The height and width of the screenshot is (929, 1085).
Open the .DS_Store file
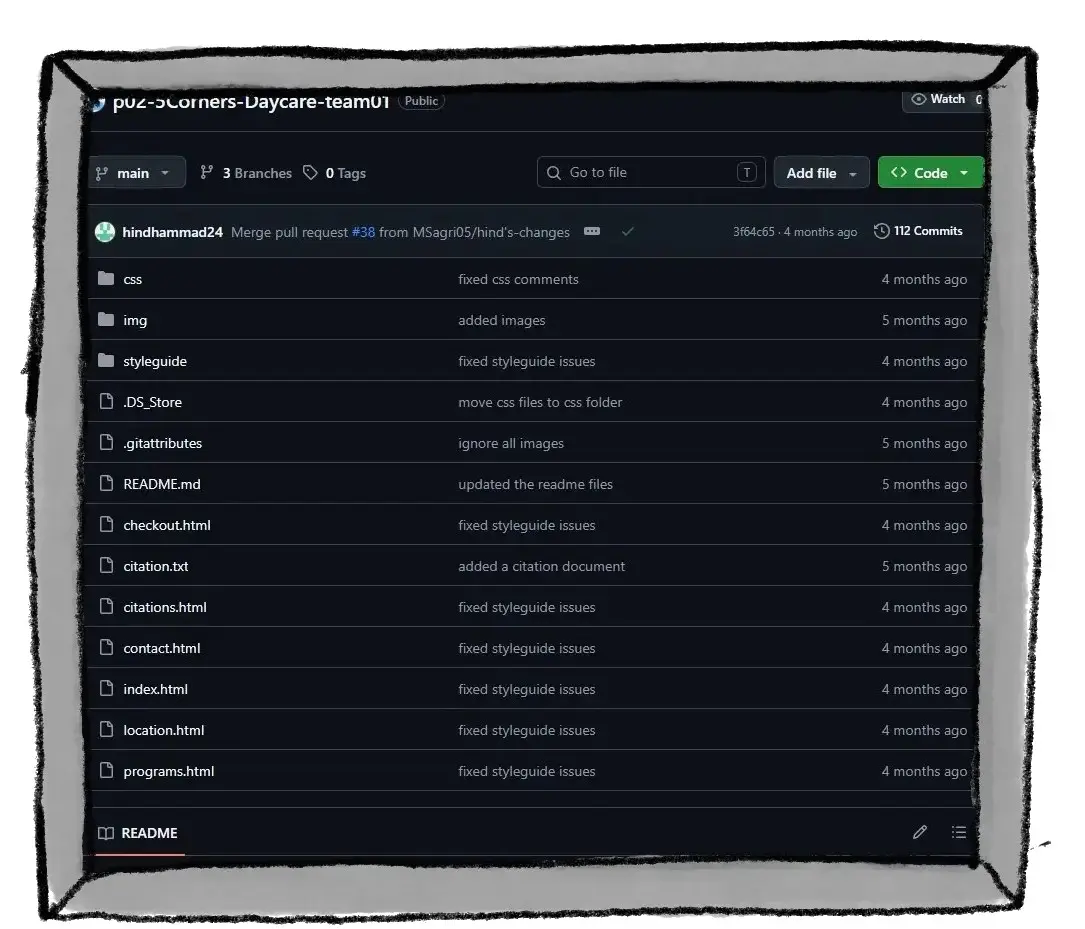point(152,402)
